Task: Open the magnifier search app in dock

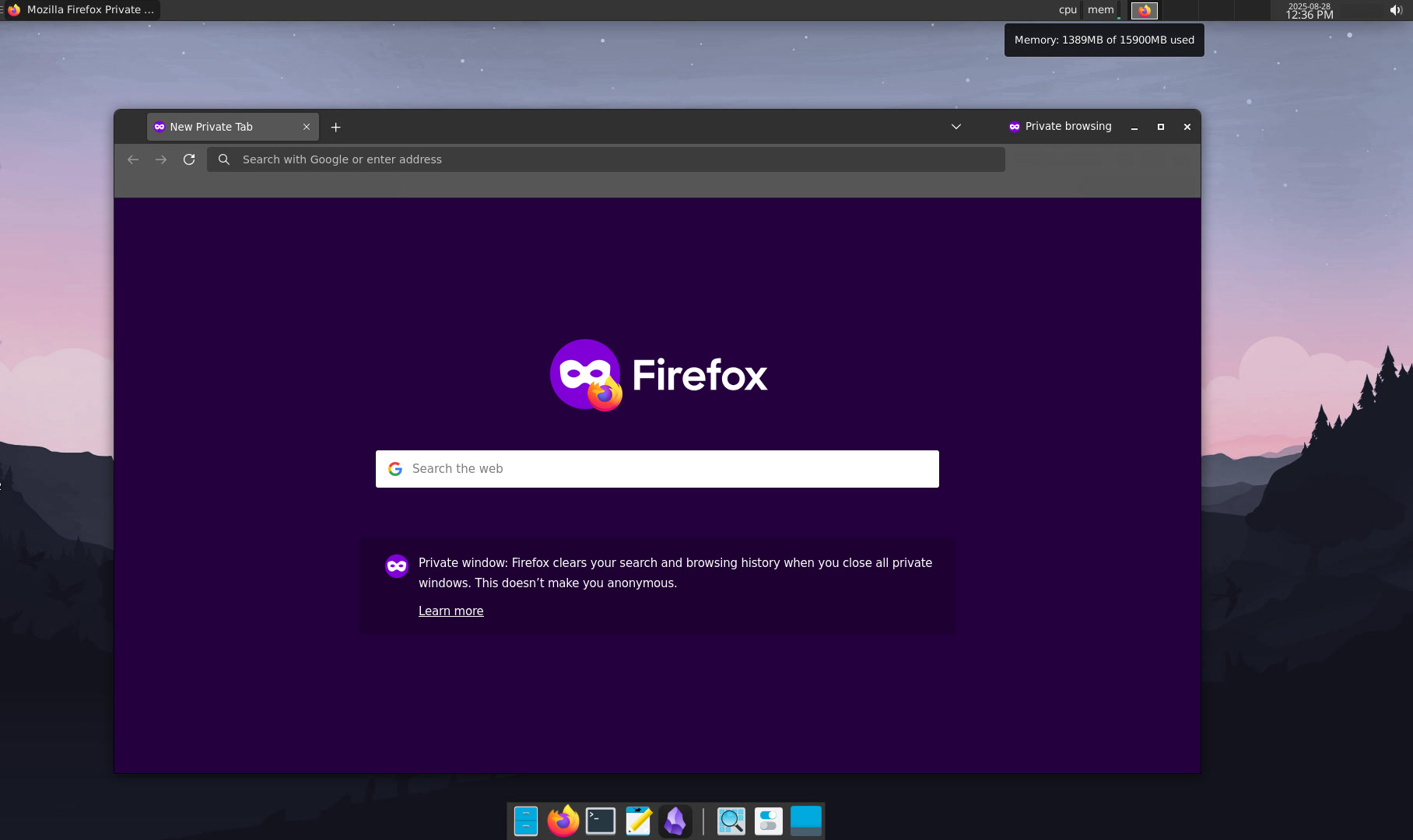Action: pyautogui.click(x=731, y=821)
